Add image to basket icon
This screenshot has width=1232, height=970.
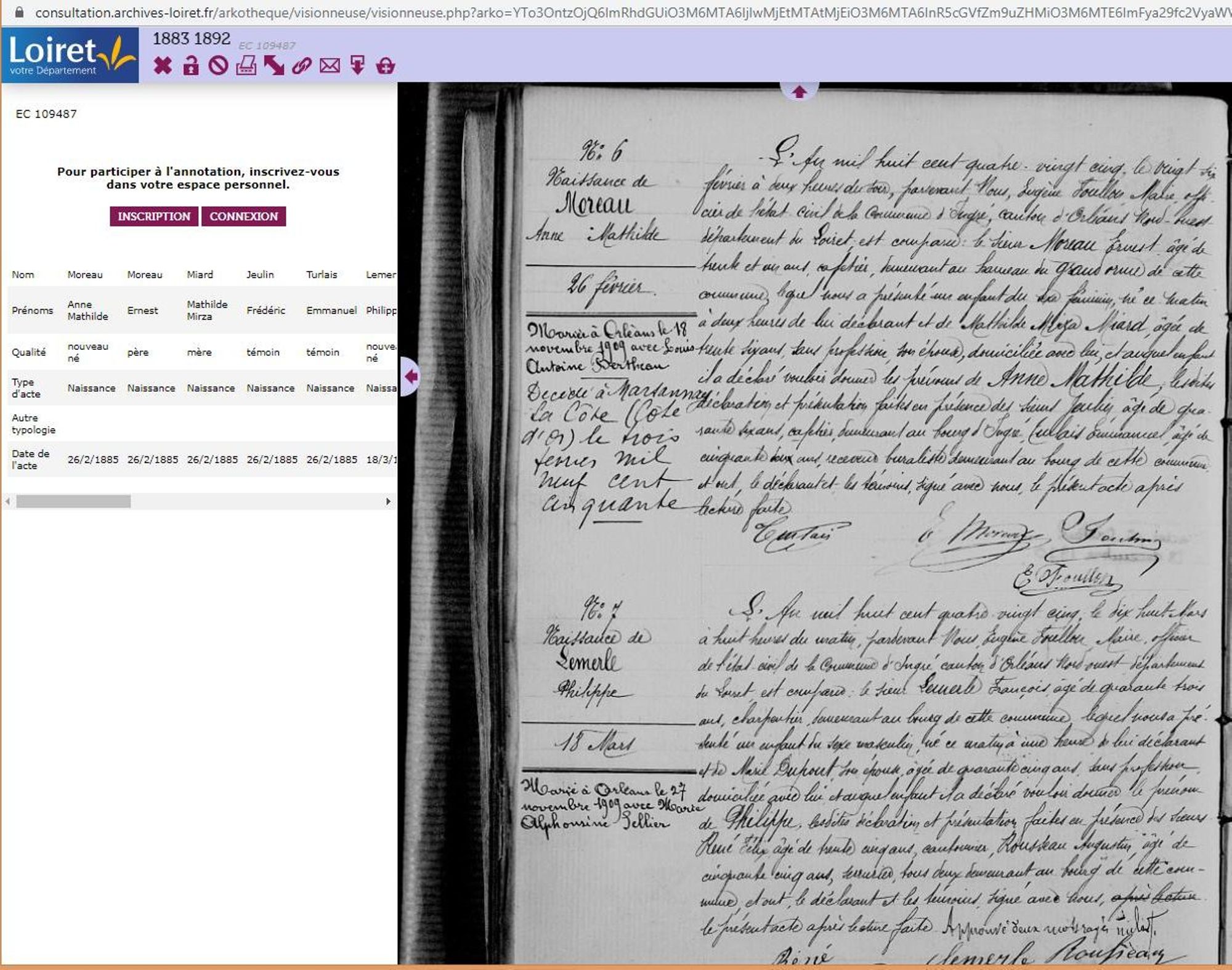(x=386, y=65)
